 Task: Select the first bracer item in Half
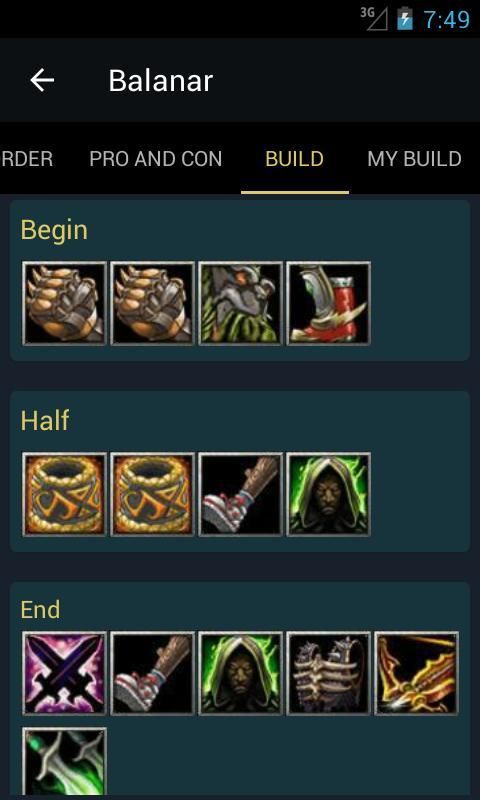point(64,494)
